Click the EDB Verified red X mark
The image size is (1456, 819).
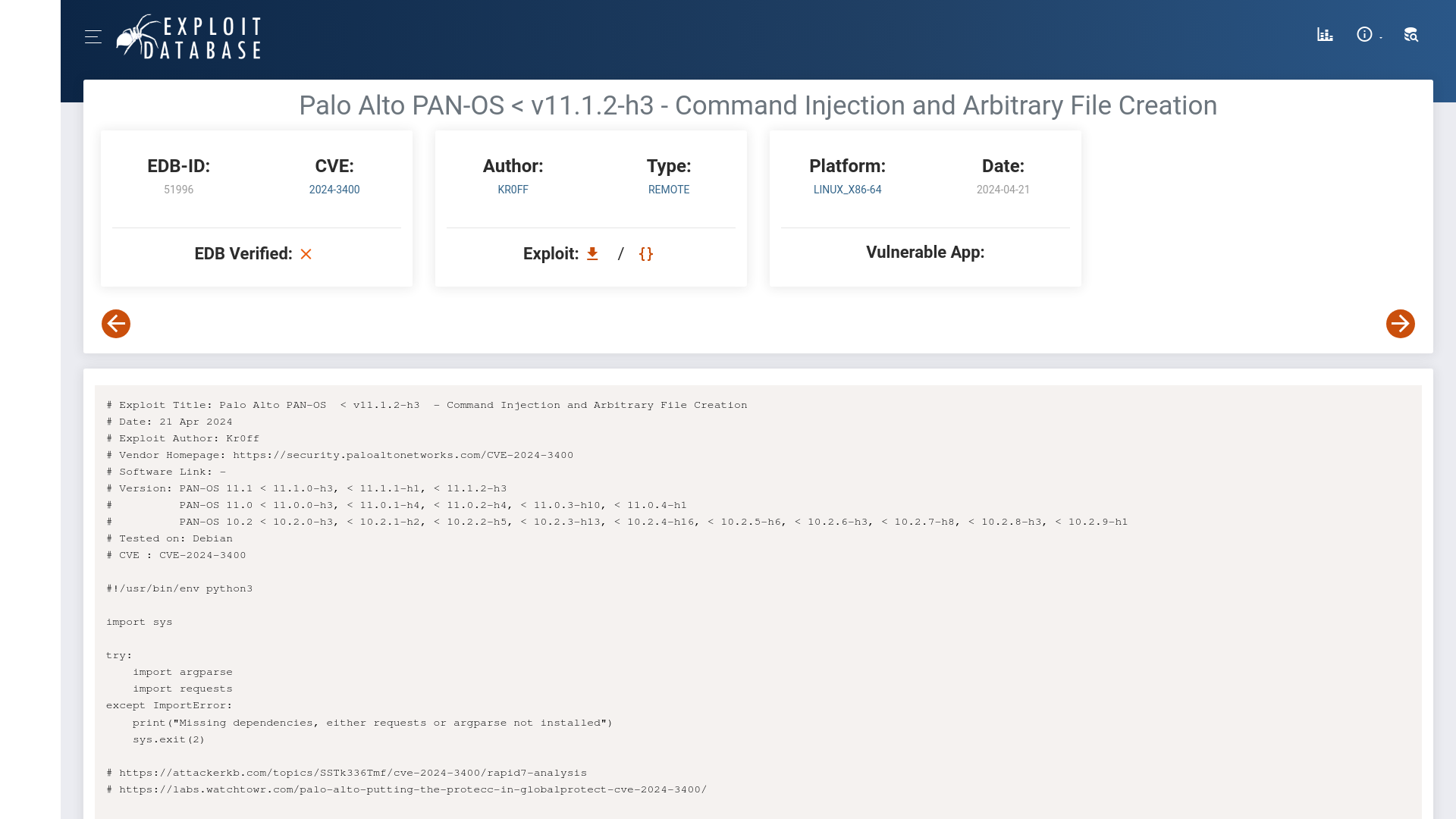click(306, 254)
